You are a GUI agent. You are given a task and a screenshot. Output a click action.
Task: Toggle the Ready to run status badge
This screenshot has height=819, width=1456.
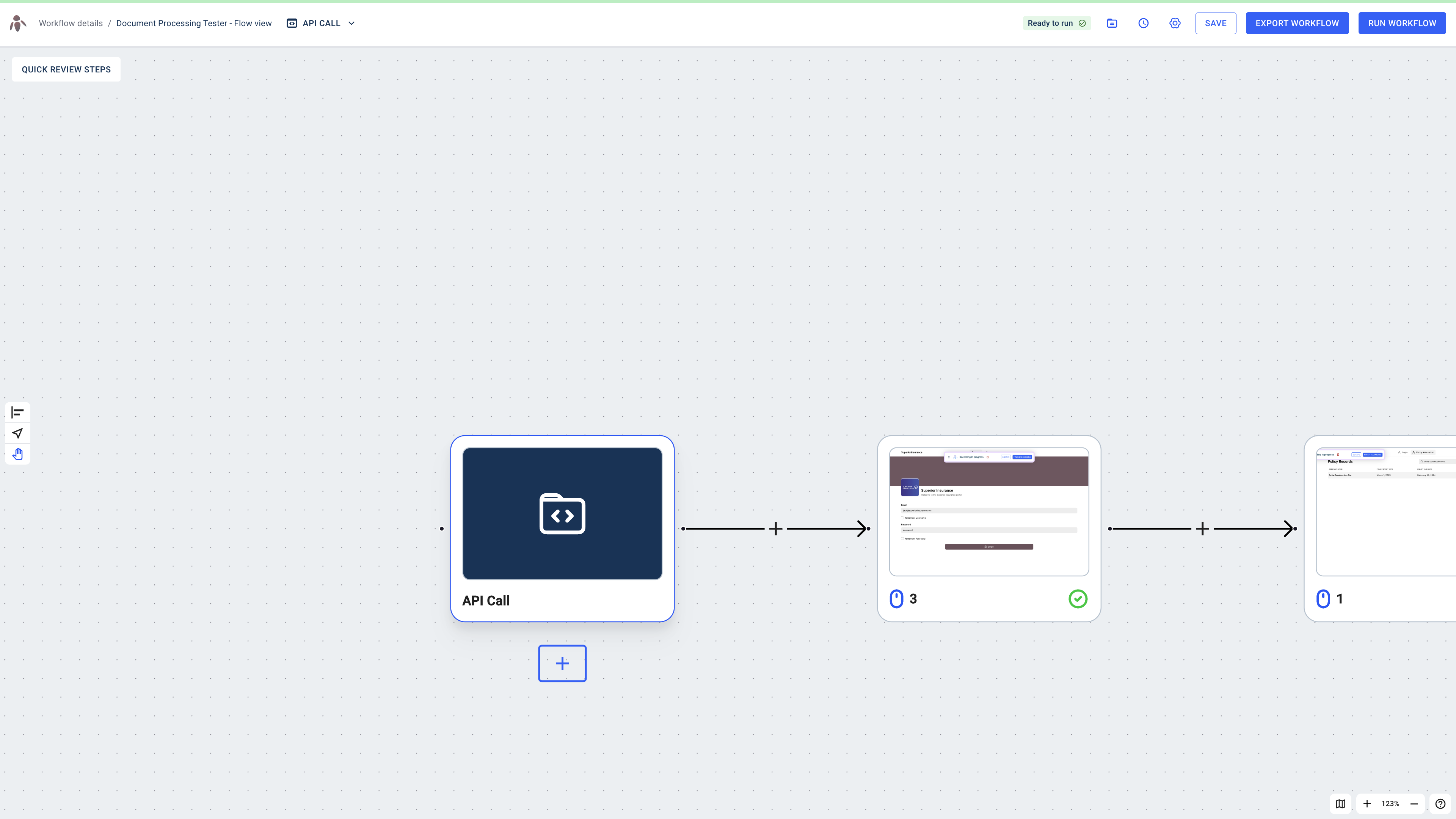(x=1056, y=23)
